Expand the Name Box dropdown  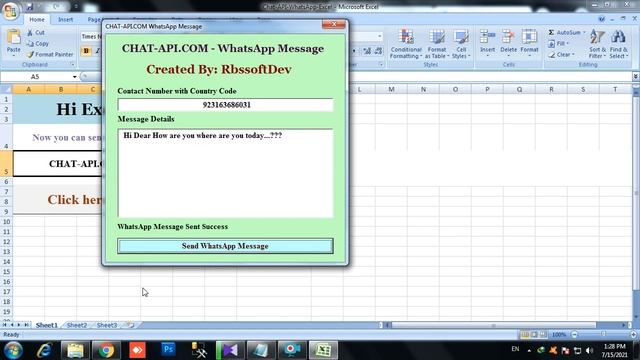click(x=74, y=77)
